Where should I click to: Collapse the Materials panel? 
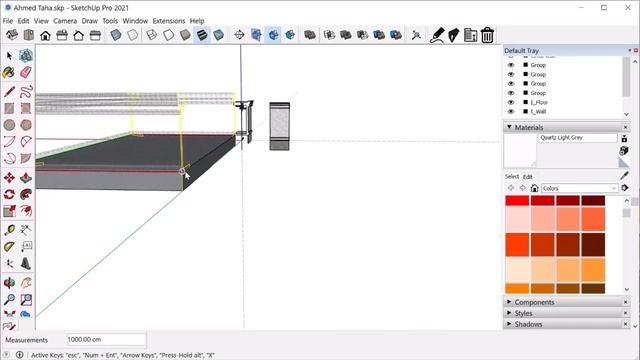tap(509, 127)
